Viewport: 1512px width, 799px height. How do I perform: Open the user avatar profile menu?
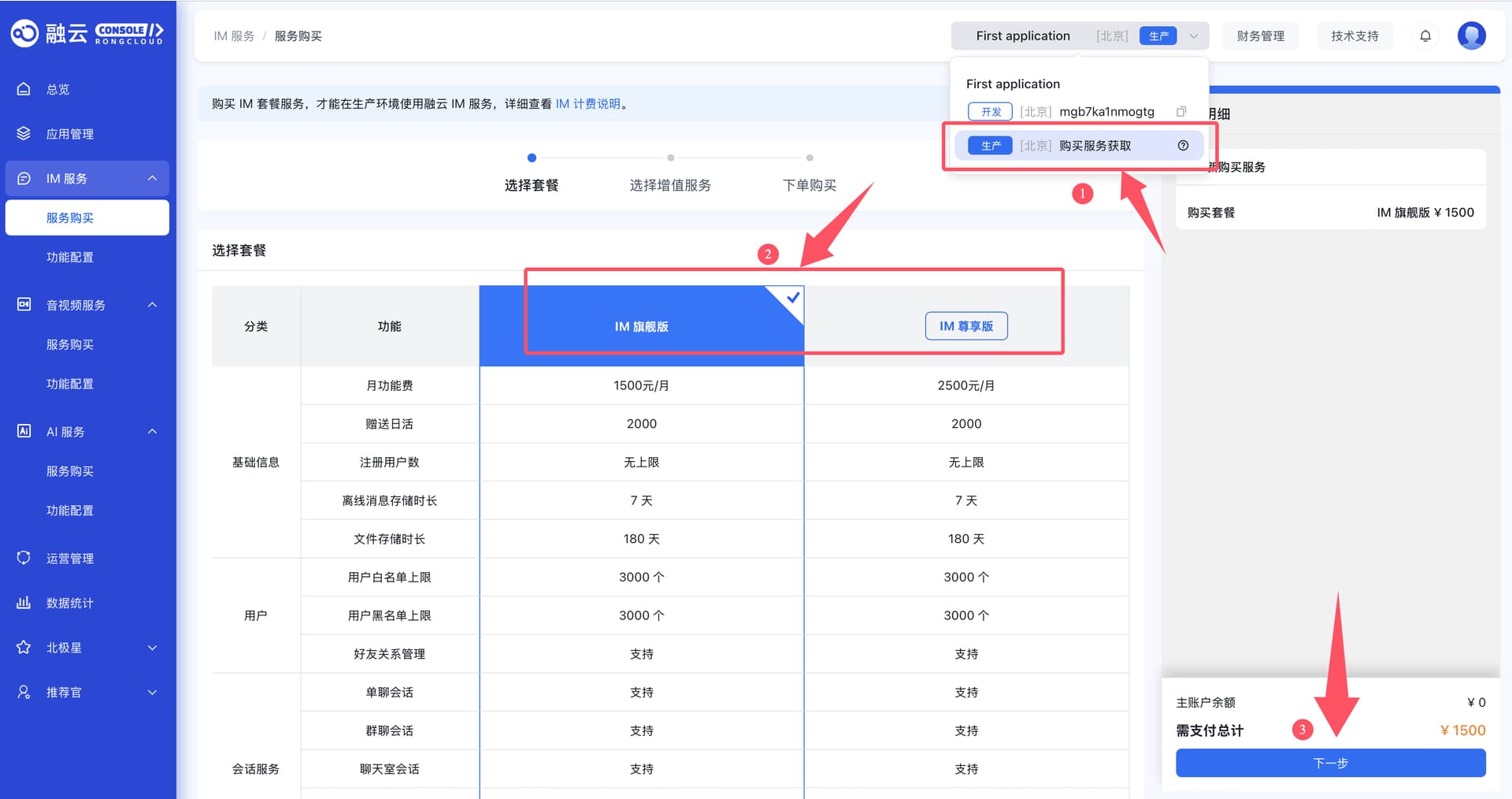pyautogui.click(x=1470, y=35)
